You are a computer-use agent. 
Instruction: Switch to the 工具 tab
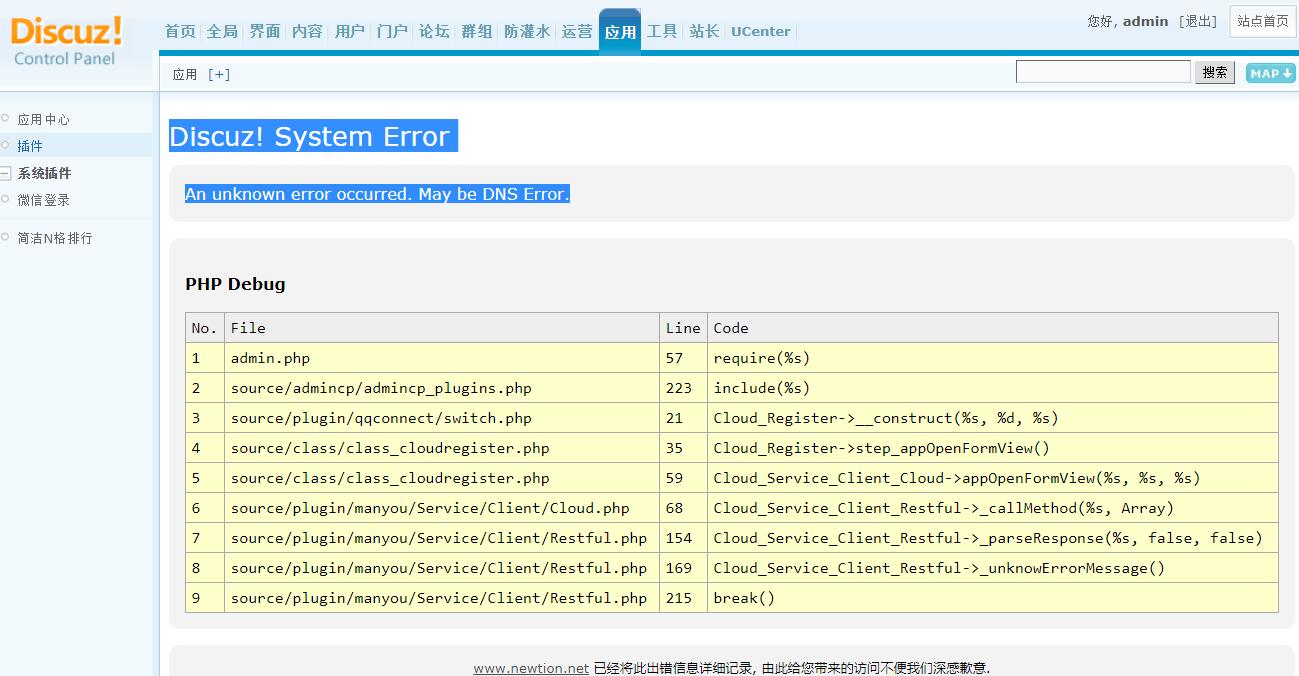pyautogui.click(x=662, y=31)
